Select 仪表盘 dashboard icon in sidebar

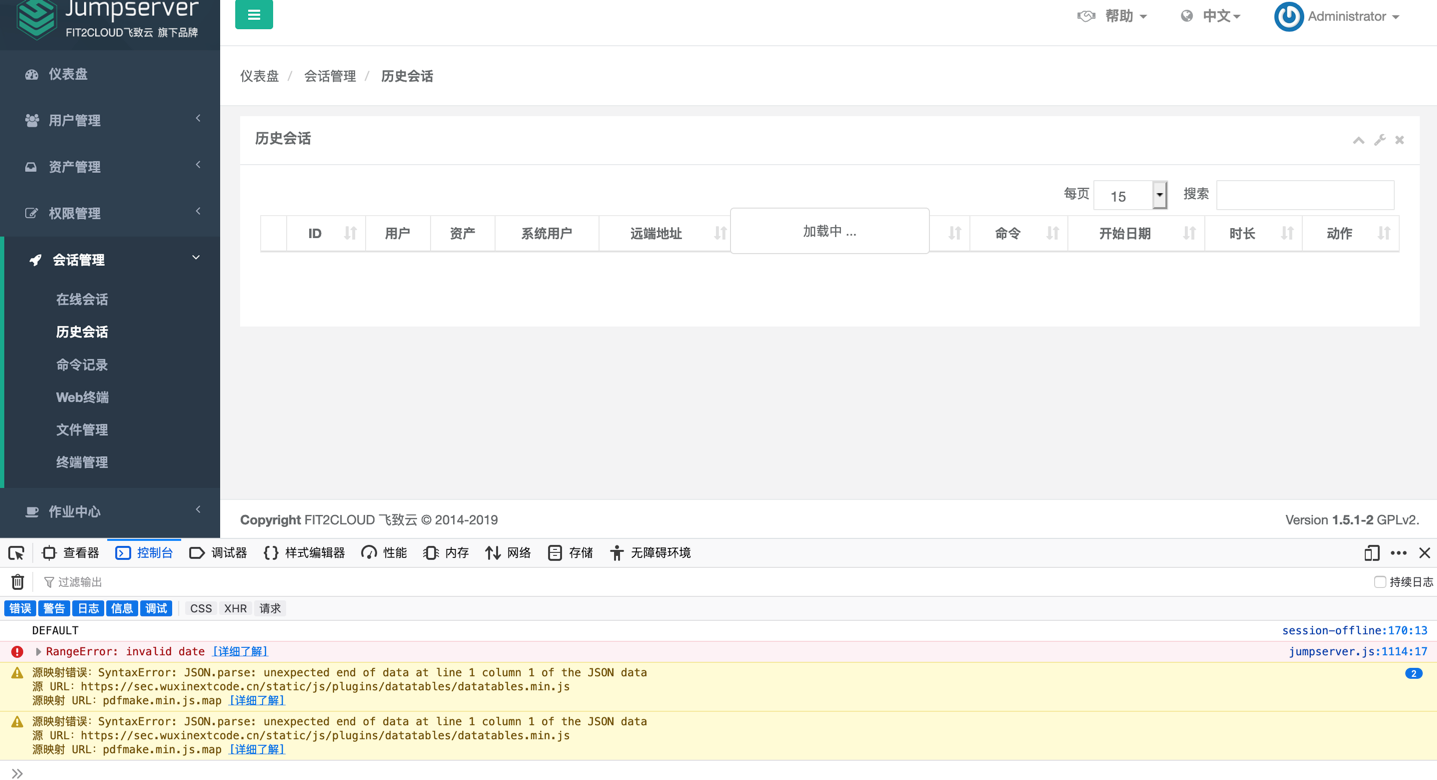[30, 74]
